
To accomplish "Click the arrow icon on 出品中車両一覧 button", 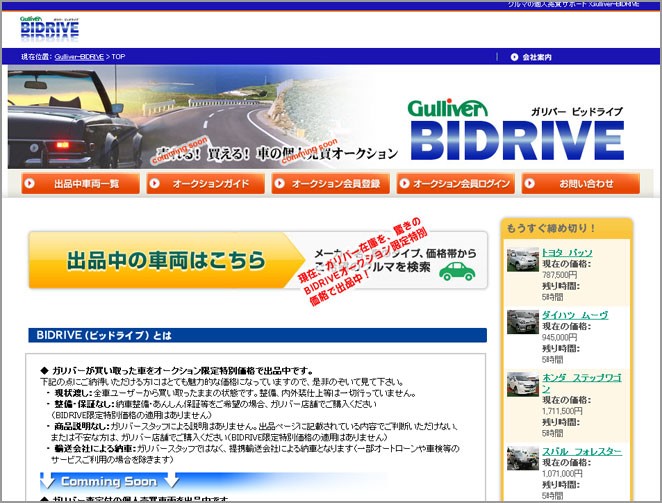I will tap(30, 183).
